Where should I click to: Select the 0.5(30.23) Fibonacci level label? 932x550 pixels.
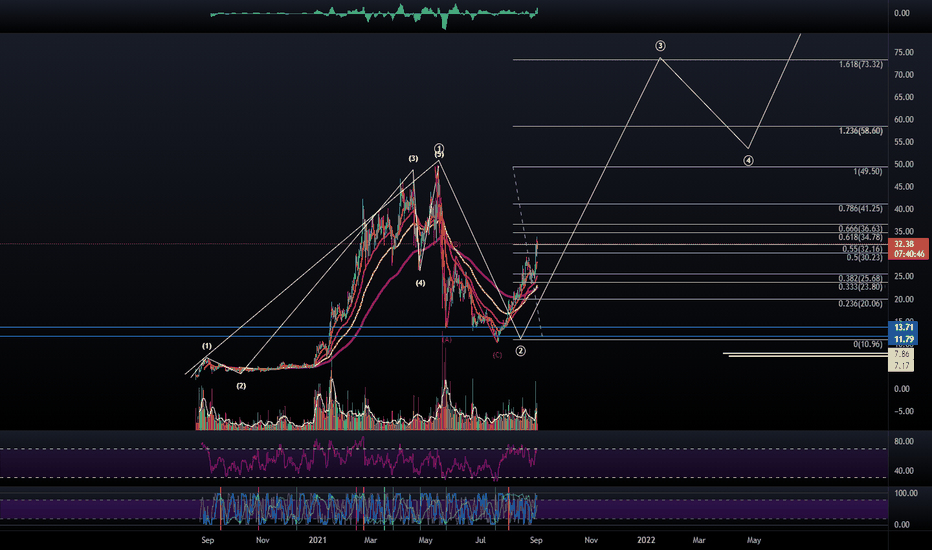pos(865,257)
